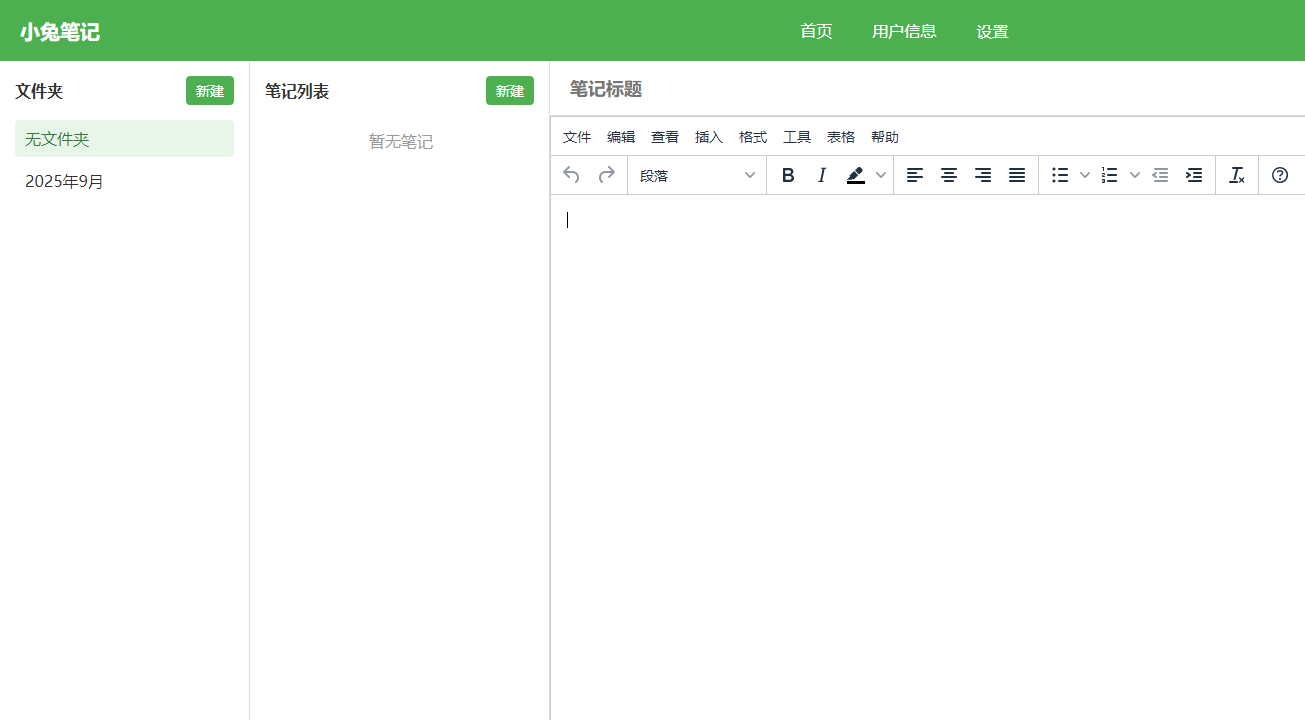Image resolution: width=1305 pixels, height=720 pixels.
Task: Justify the paragraph text
Action: pos(1017,175)
